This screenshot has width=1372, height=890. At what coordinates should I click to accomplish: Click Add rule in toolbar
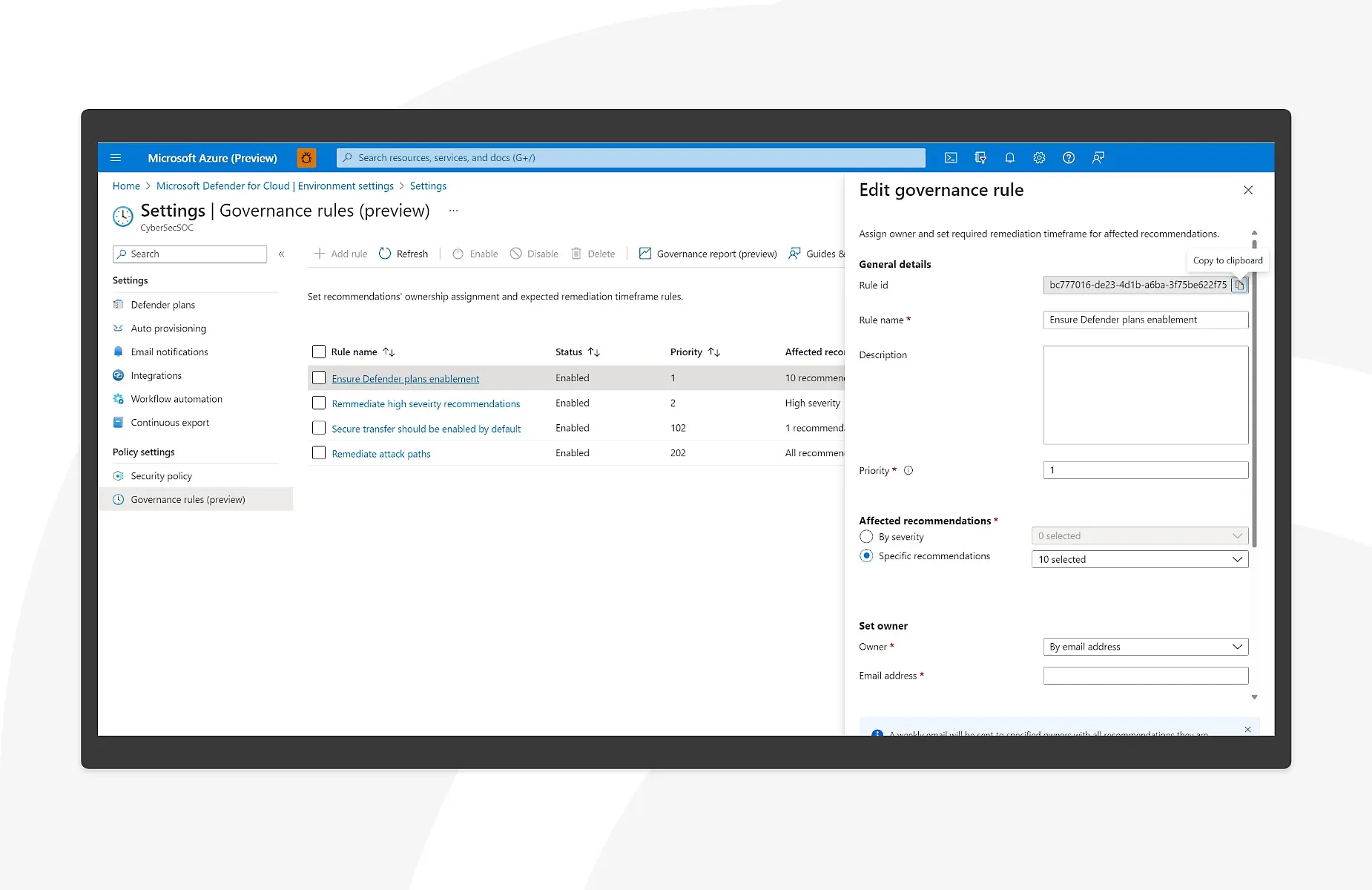click(x=340, y=254)
